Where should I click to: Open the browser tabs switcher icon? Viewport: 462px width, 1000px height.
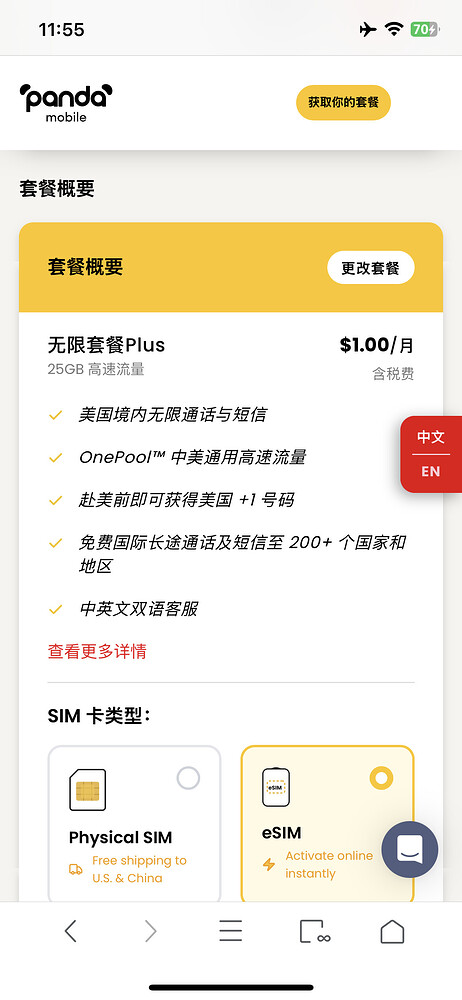pos(315,932)
